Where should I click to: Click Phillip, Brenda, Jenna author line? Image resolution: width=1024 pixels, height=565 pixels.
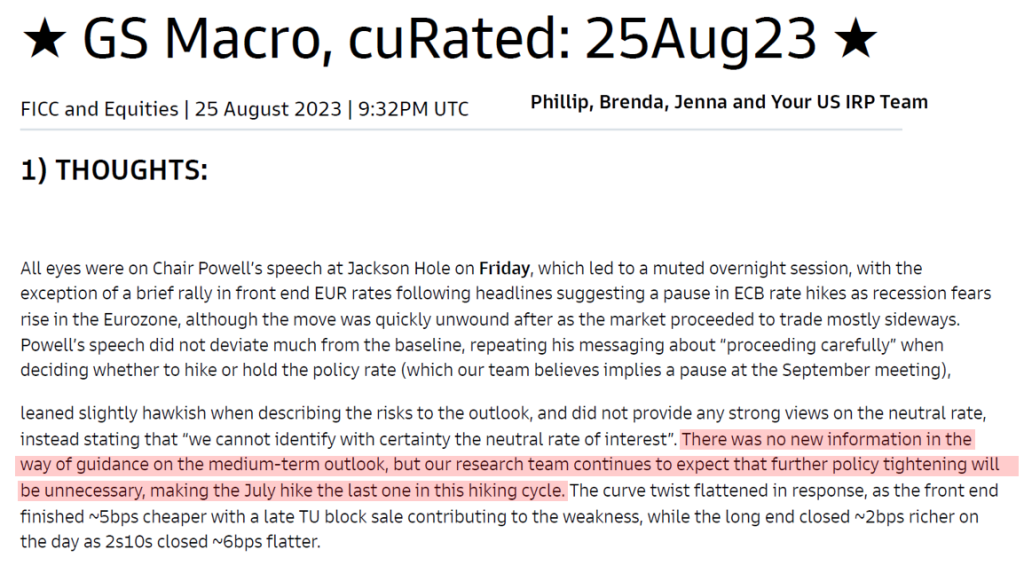click(x=729, y=102)
